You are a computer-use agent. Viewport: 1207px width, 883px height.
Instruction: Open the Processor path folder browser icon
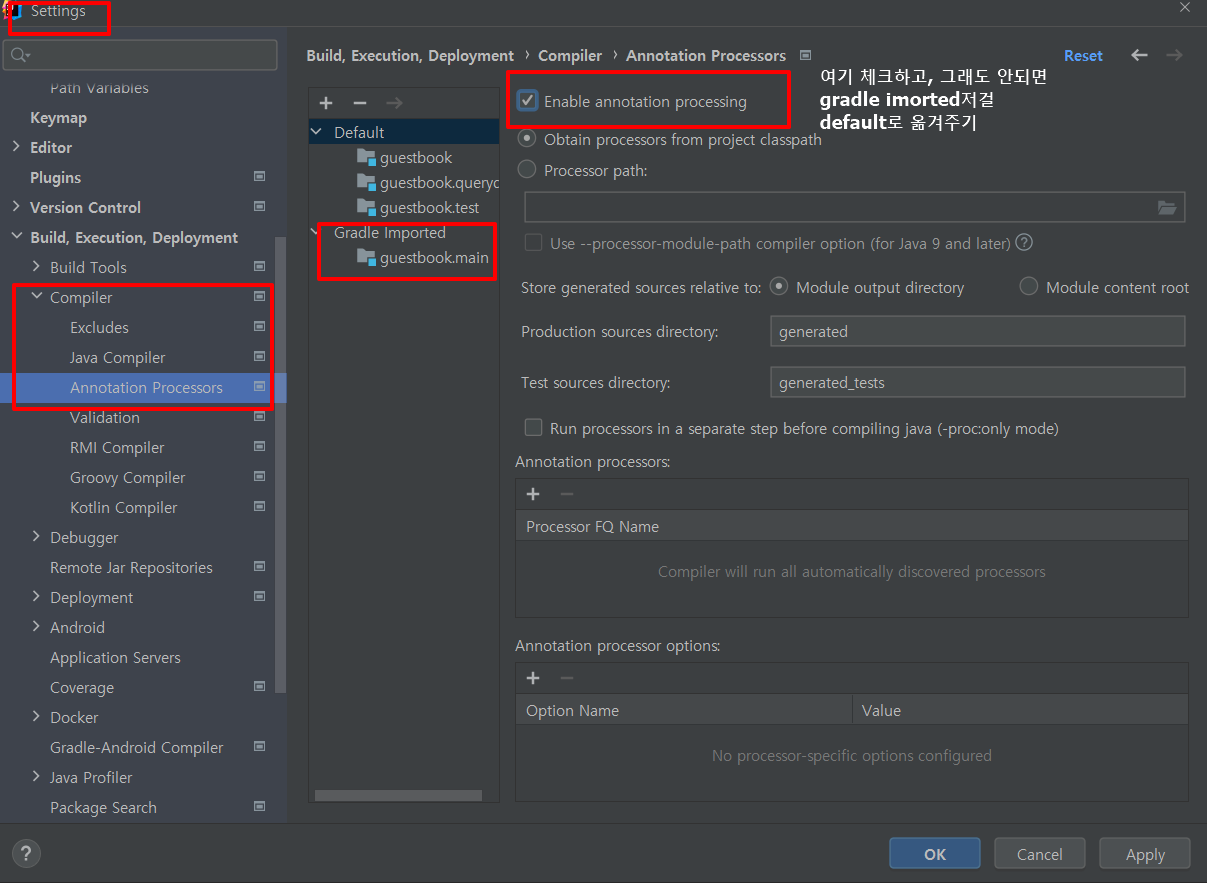click(x=1167, y=207)
